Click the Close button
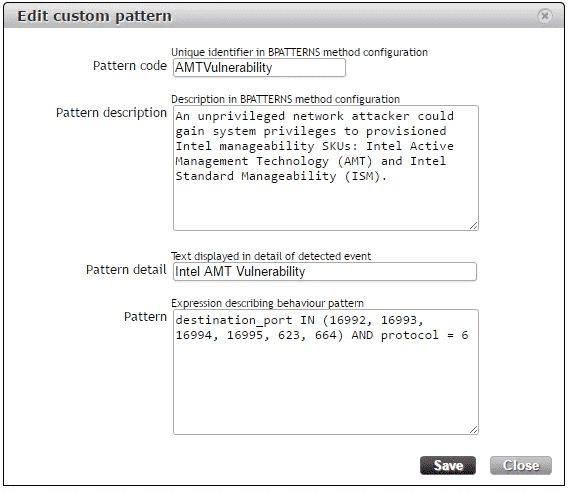570x493 pixels. 521,465
